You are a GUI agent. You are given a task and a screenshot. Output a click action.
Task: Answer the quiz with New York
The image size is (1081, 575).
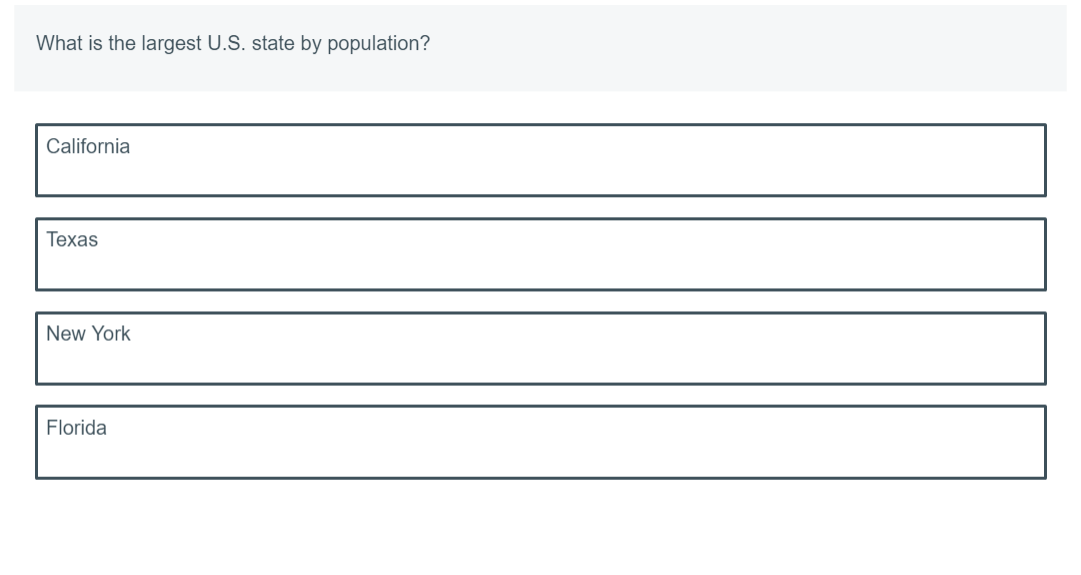[x=540, y=348]
